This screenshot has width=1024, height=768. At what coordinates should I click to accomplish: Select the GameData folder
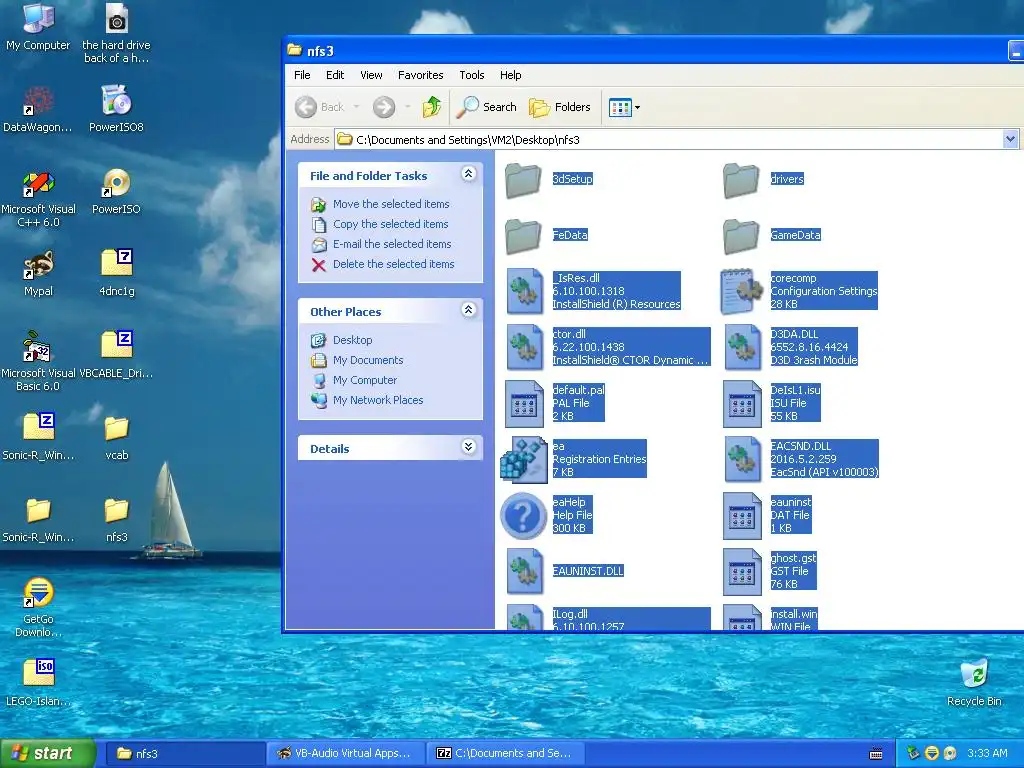(771, 235)
